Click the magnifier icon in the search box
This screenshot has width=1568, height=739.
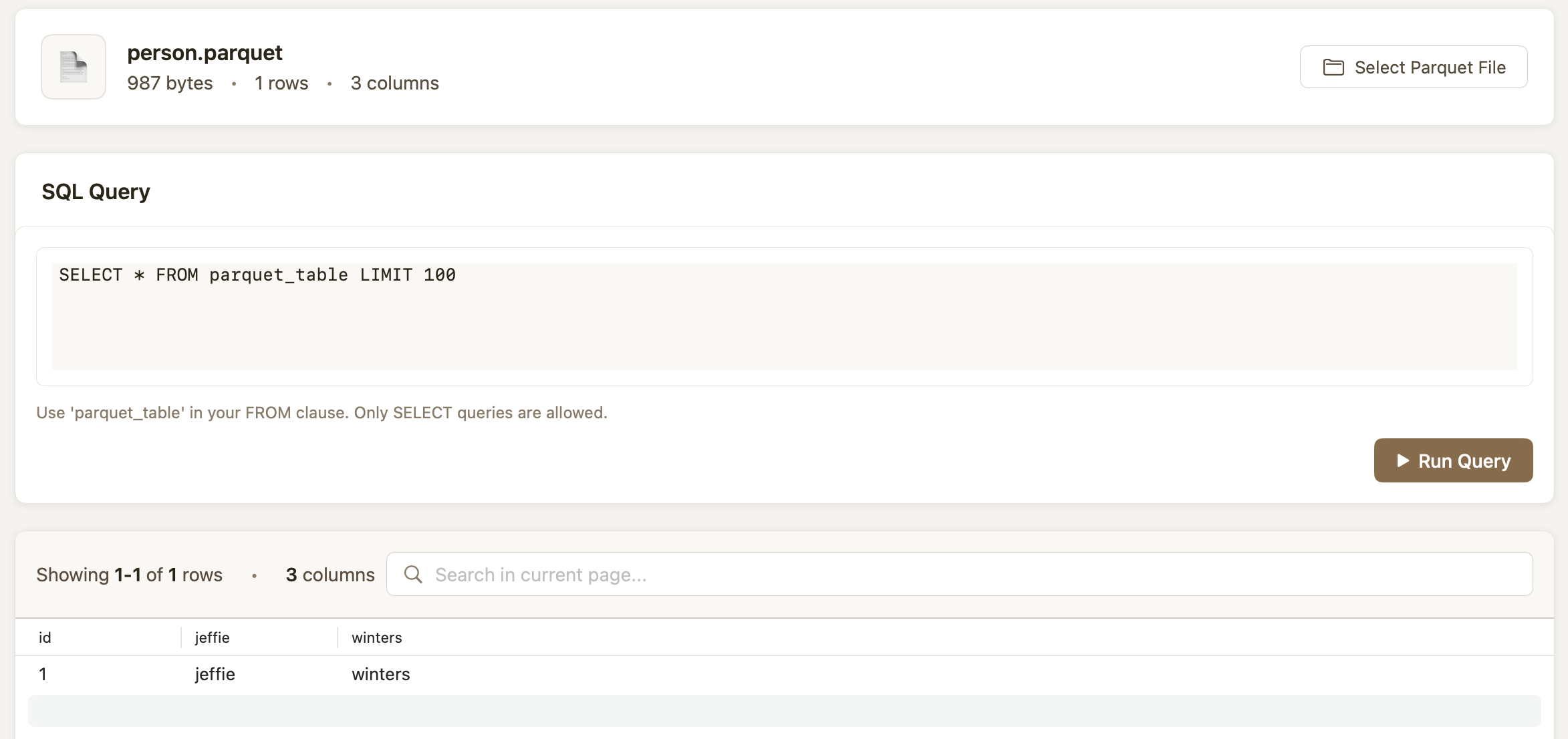413,575
